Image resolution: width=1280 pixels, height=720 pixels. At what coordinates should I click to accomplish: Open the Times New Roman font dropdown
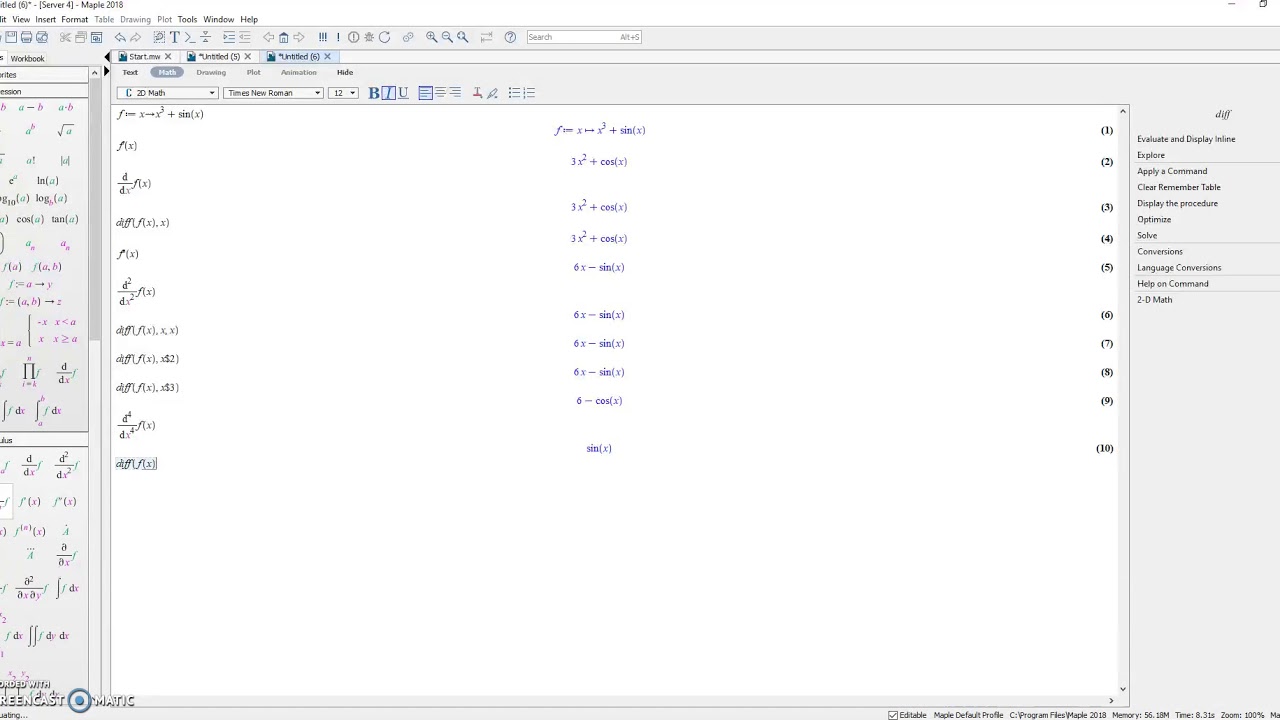(x=273, y=93)
